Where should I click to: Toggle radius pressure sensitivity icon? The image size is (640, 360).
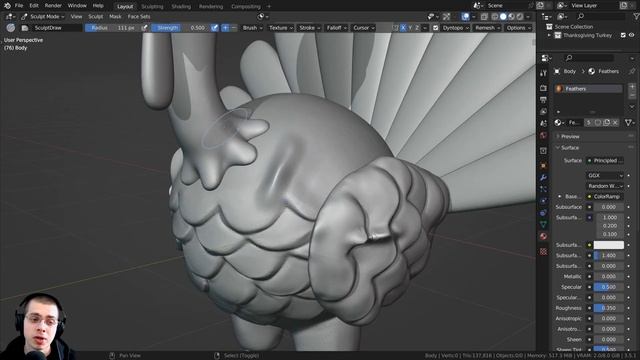[144, 28]
